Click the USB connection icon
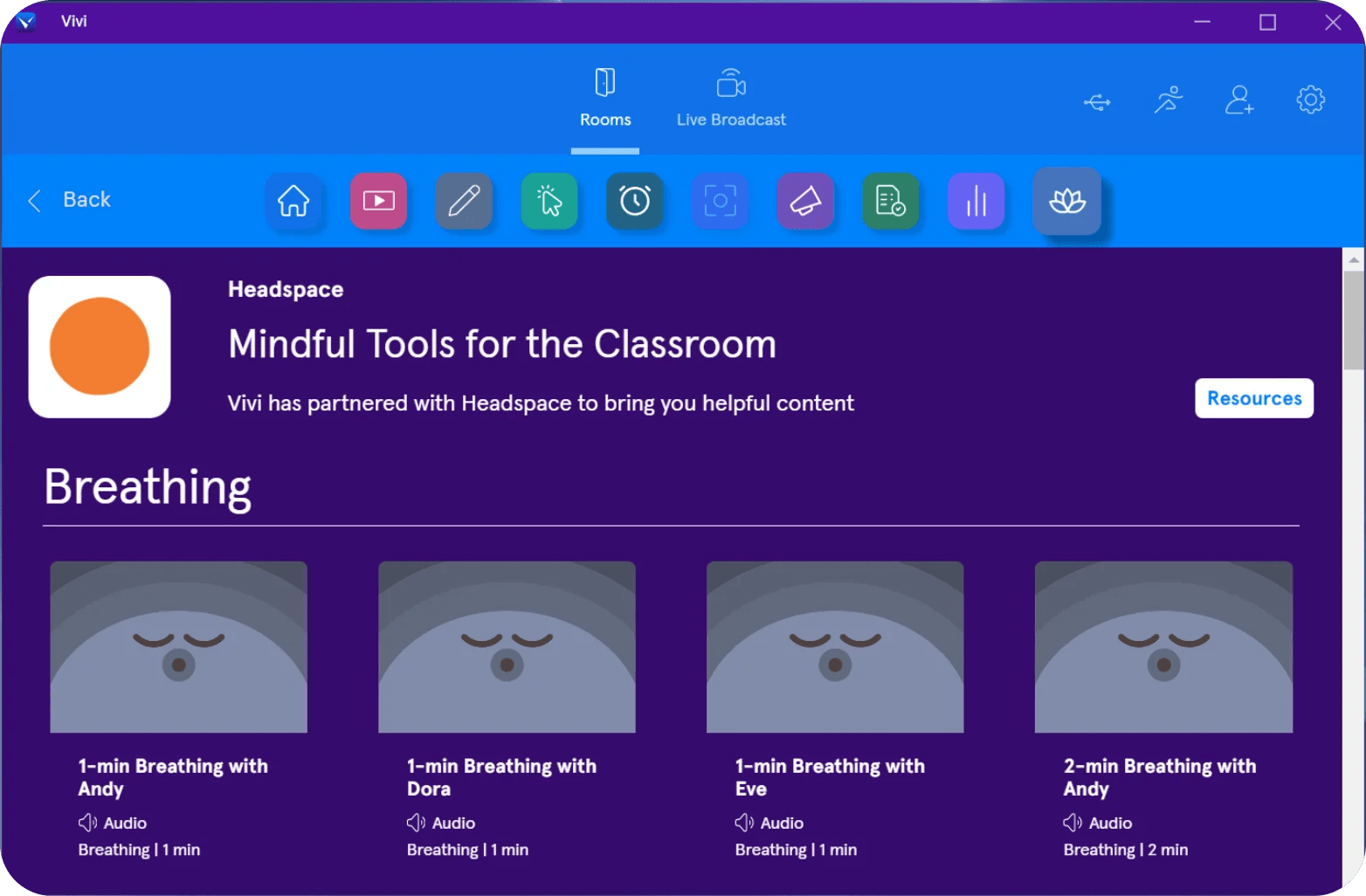 click(x=1097, y=102)
